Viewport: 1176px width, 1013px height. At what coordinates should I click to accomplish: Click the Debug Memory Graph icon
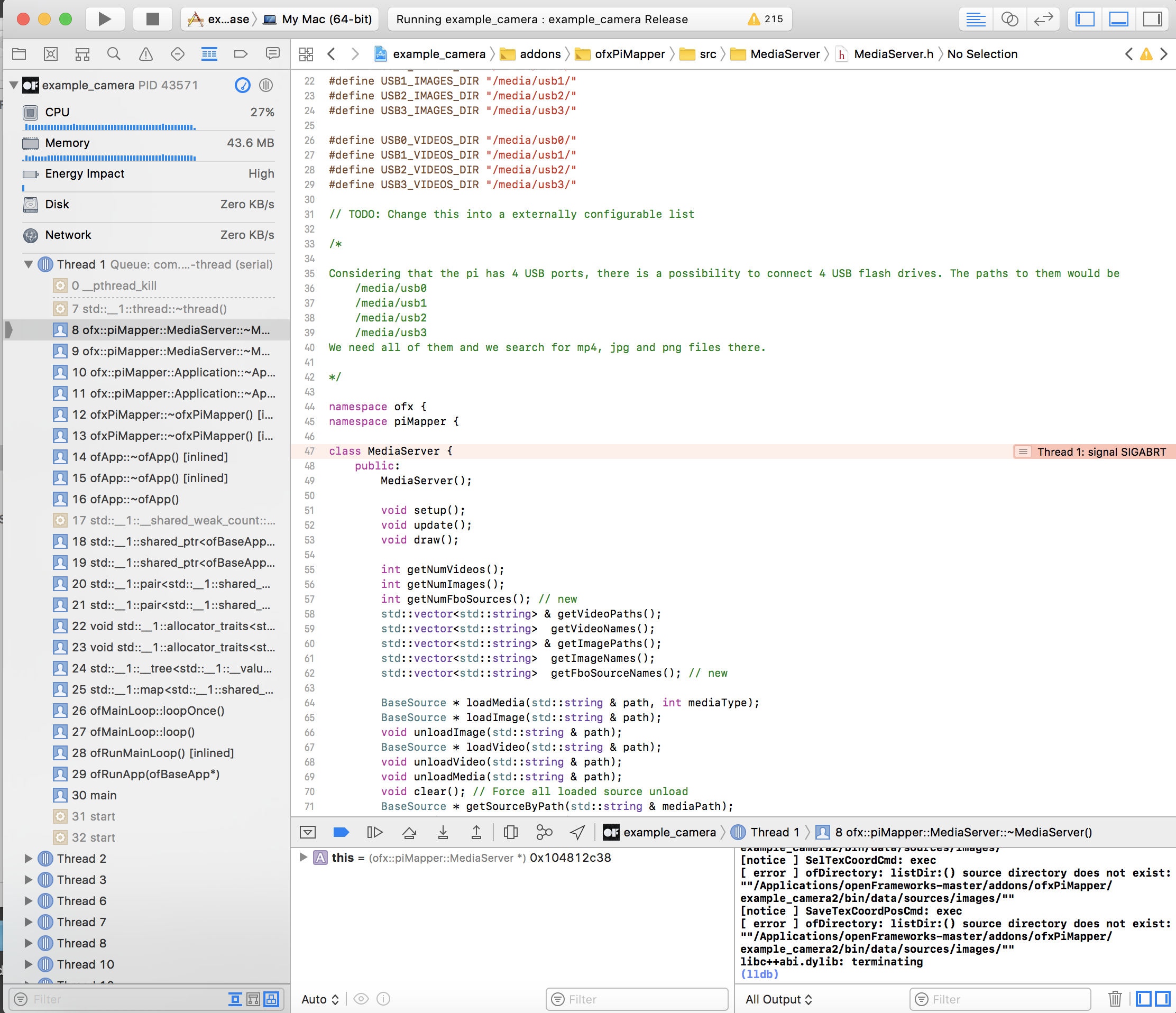pos(544,832)
